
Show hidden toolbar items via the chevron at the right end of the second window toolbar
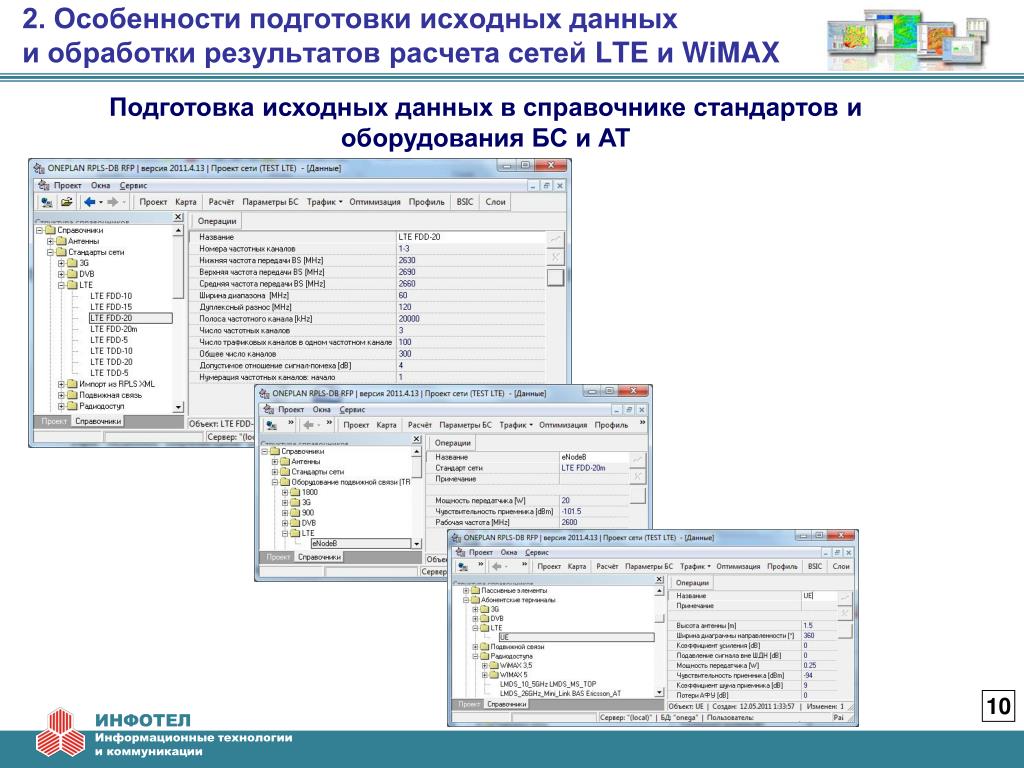pyautogui.click(x=642, y=424)
